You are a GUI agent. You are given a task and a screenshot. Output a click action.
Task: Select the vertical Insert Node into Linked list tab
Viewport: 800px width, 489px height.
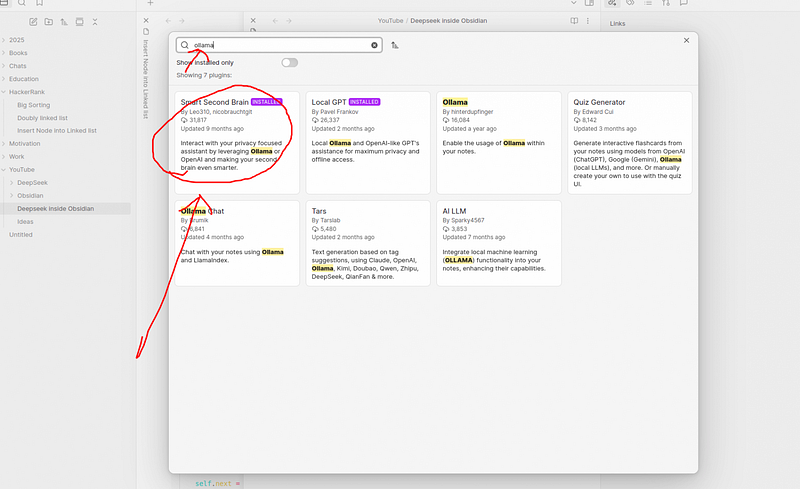[x=146, y=79]
